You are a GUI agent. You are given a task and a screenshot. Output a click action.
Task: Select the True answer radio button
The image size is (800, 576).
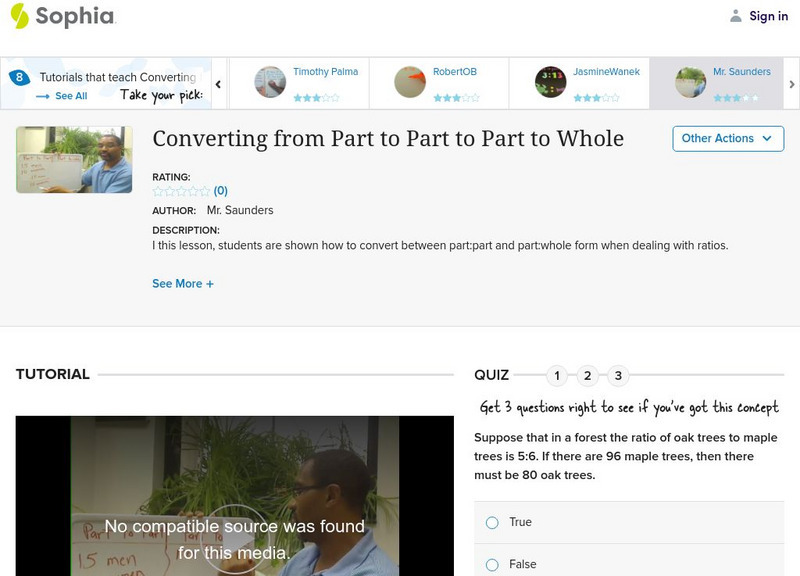(x=492, y=522)
